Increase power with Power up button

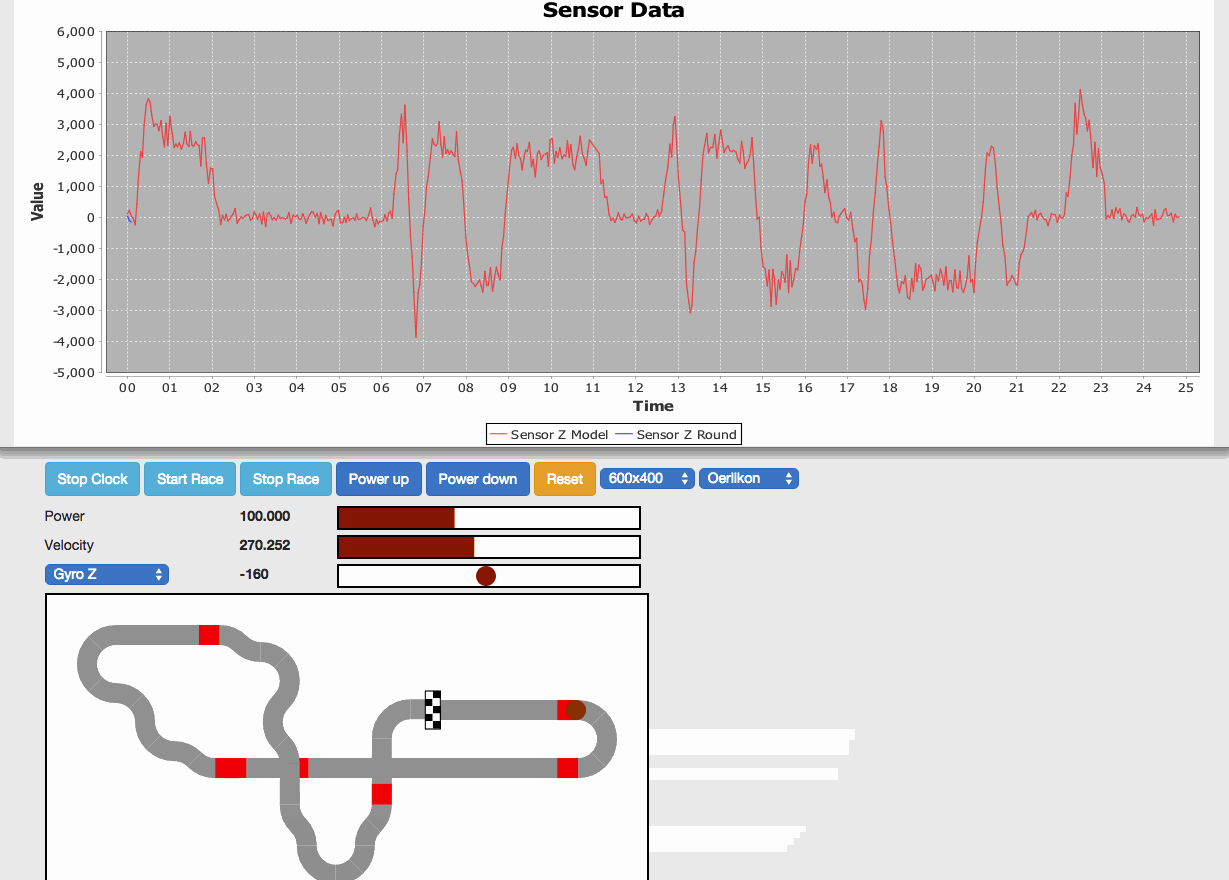[379, 479]
